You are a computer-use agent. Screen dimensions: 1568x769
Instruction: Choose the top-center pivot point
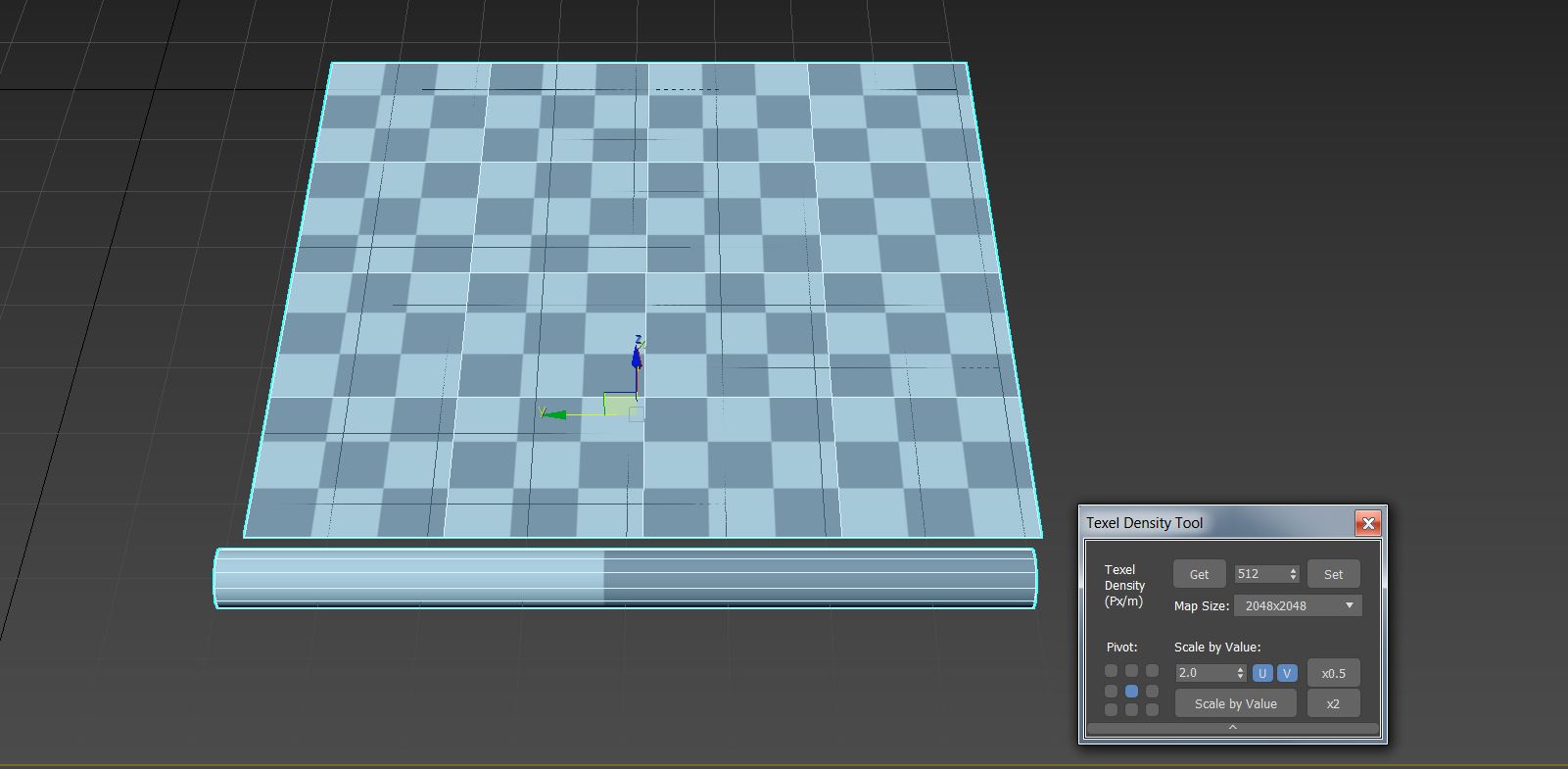[x=1131, y=671]
